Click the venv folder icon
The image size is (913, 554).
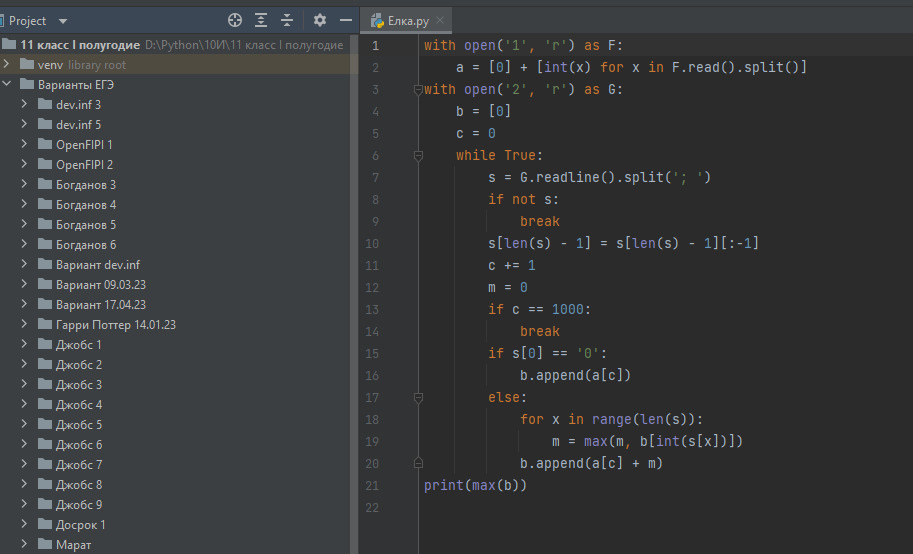tap(26, 65)
